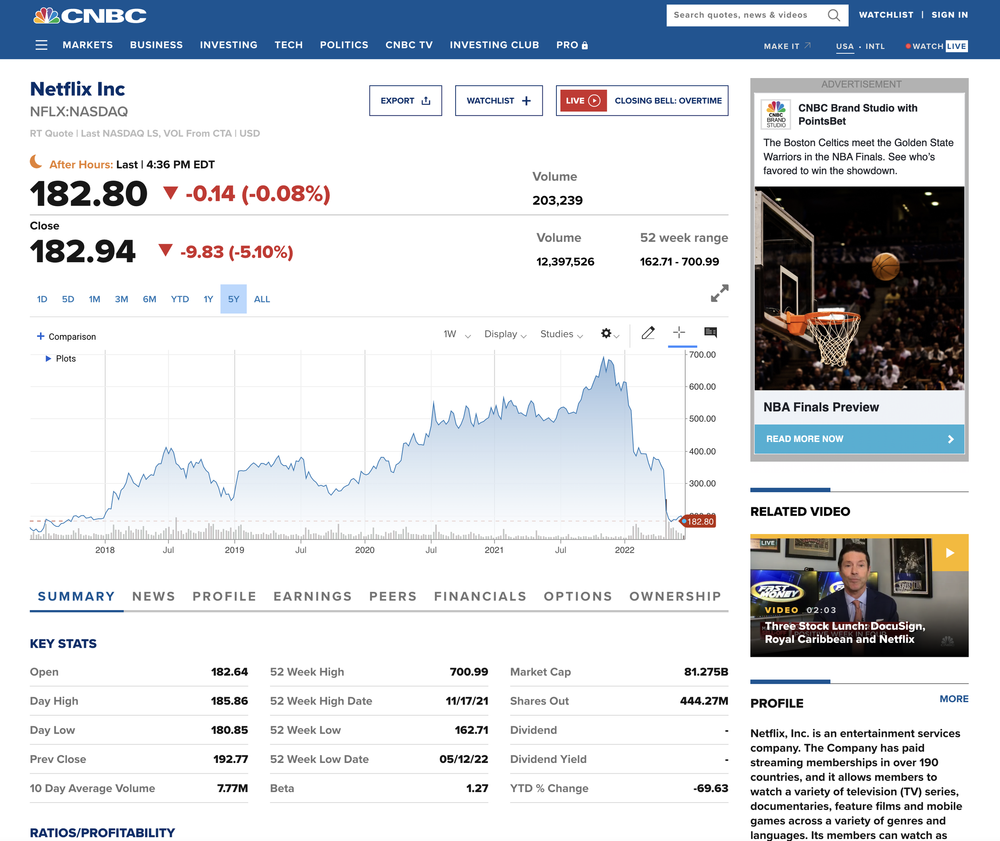Open the Business menu
Screen dimensions: 1000x841
(156, 45)
